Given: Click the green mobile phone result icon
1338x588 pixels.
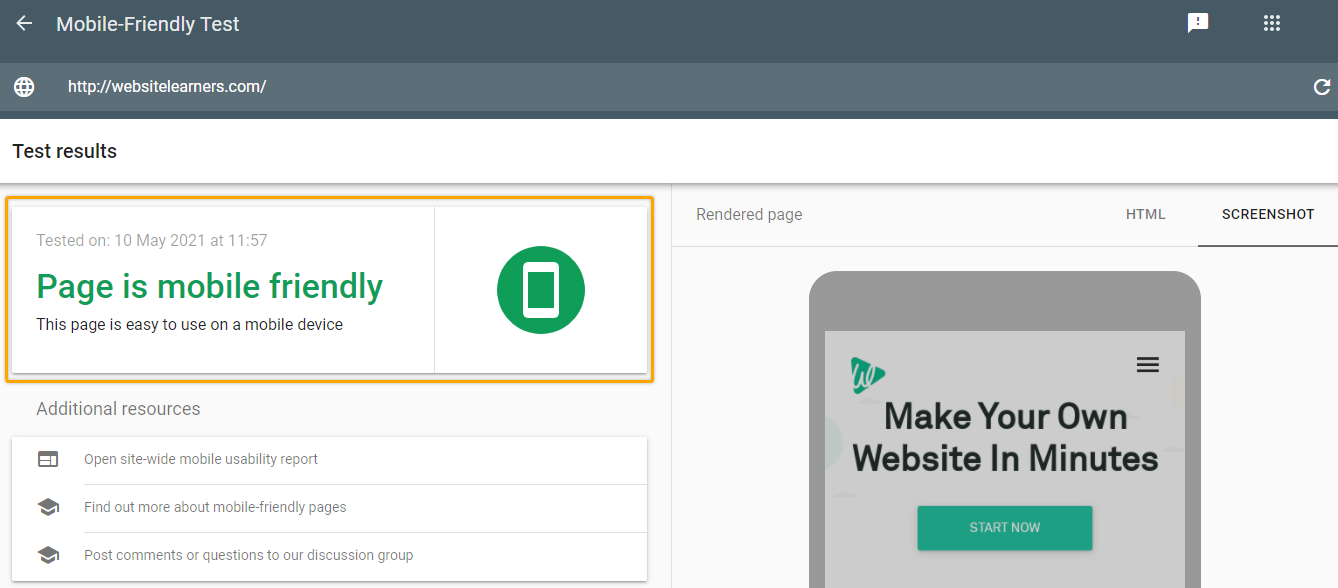Looking at the screenshot, I should [x=541, y=290].
